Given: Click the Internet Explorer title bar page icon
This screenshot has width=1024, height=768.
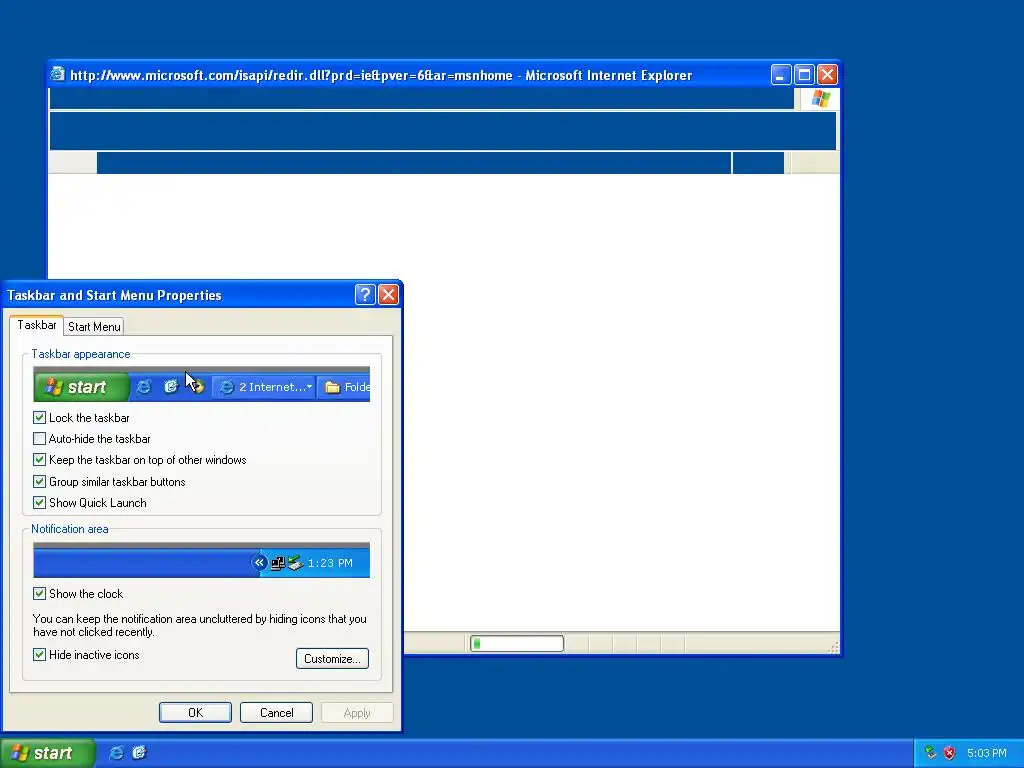Looking at the screenshot, I should point(57,74).
